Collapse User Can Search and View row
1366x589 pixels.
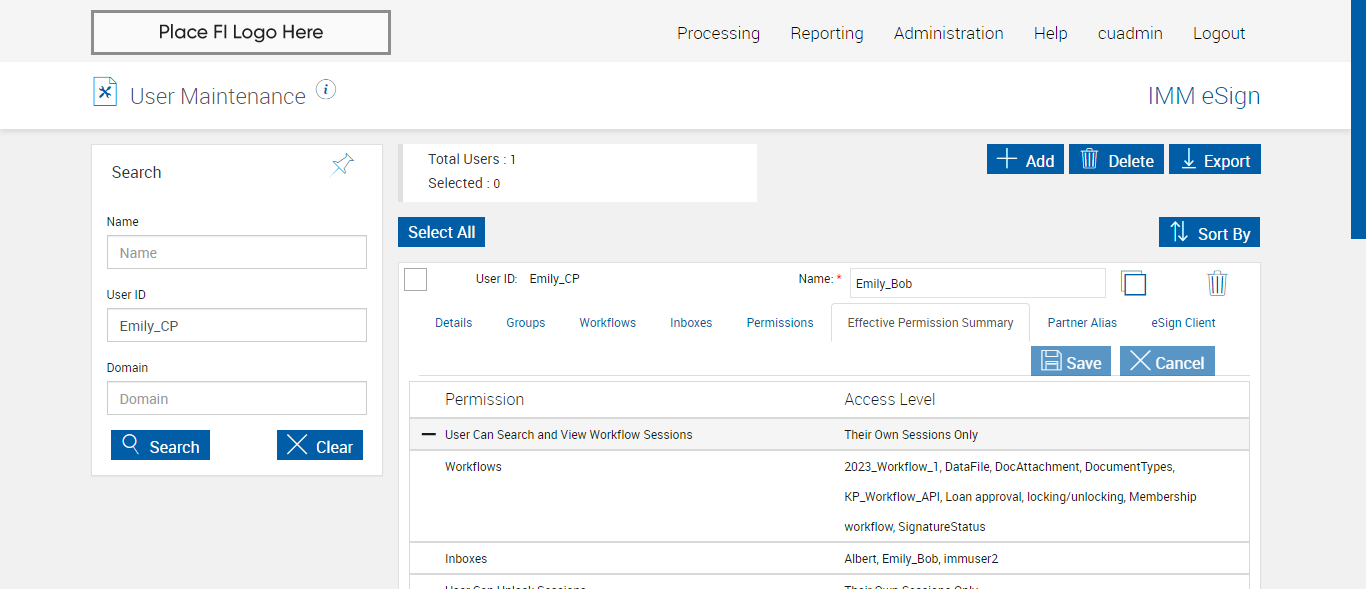pyautogui.click(x=429, y=434)
